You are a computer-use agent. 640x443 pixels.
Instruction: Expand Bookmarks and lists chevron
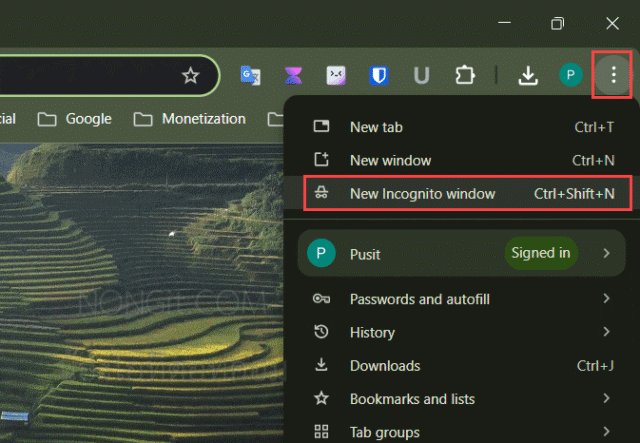[607, 398]
